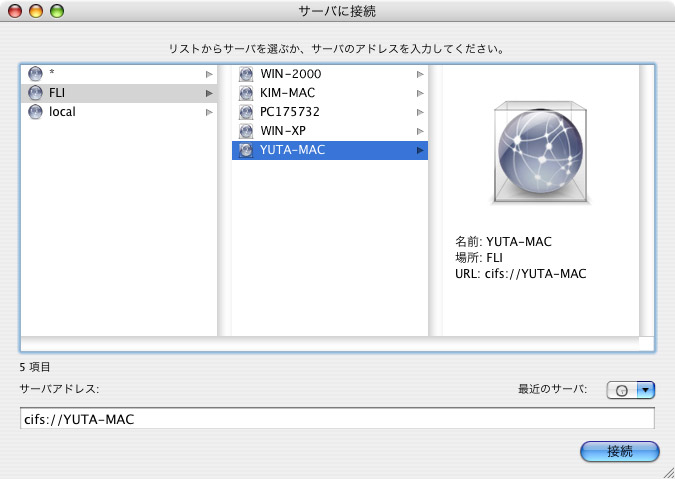Click the network icon beside KIM-MAC
Image resolution: width=675 pixels, height=479 pixels.
pos(246,93)
